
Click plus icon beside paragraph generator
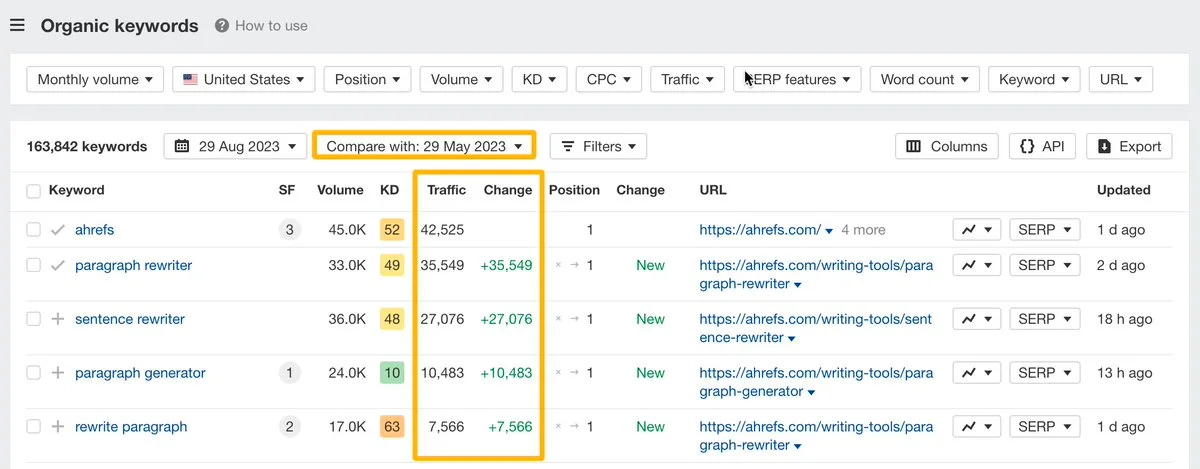coord(58,373)
